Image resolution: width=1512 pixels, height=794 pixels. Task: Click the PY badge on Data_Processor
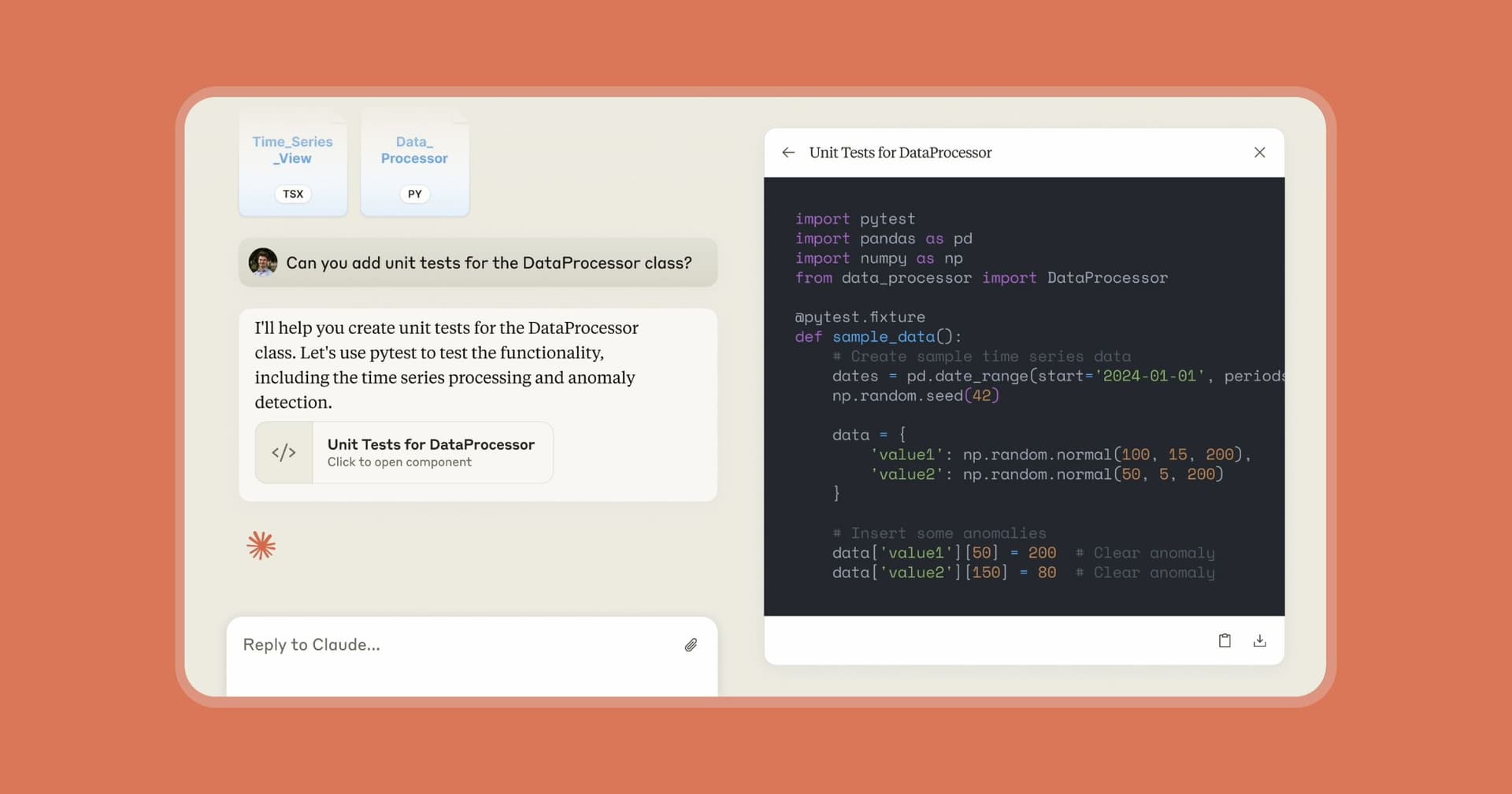pos(414,194)
